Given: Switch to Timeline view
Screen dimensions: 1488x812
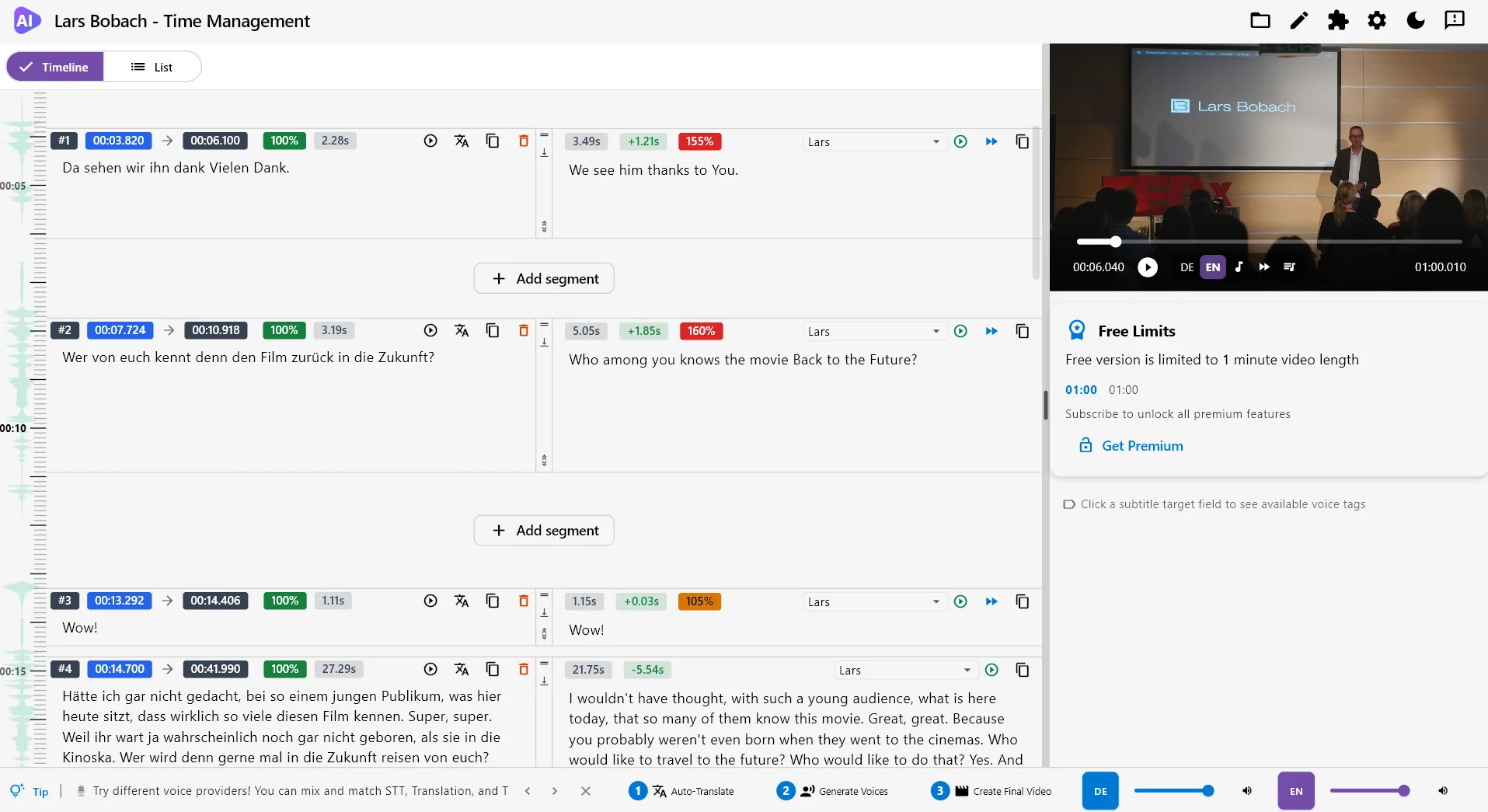Looking at the screenshot, I should tap(54, 67).
